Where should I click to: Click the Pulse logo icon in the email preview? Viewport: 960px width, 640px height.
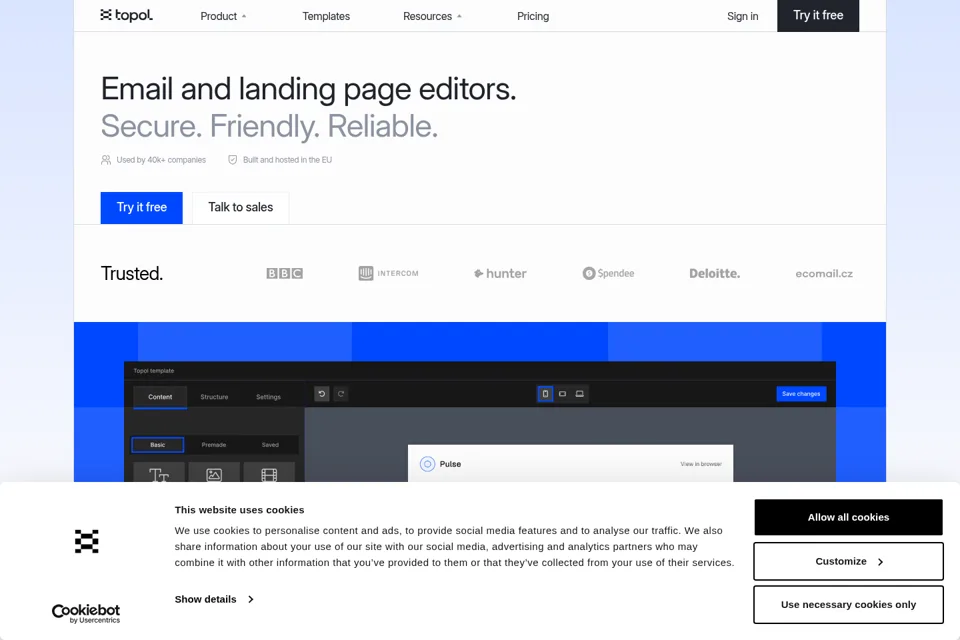click(427, 464)
